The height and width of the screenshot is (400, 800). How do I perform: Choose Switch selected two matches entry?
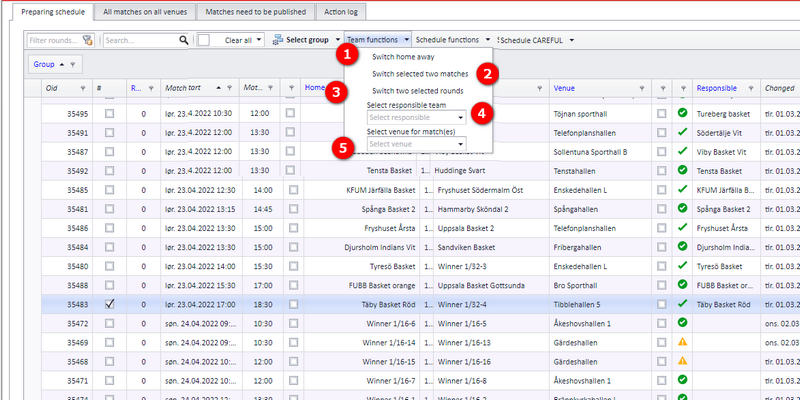coord(420,74)
